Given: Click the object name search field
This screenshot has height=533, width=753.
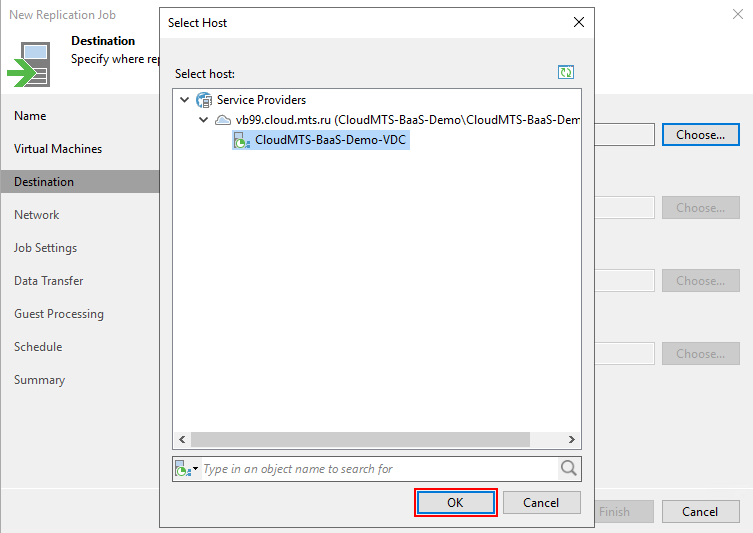Looking at the screenshot, I should click(x=378, y=469).
